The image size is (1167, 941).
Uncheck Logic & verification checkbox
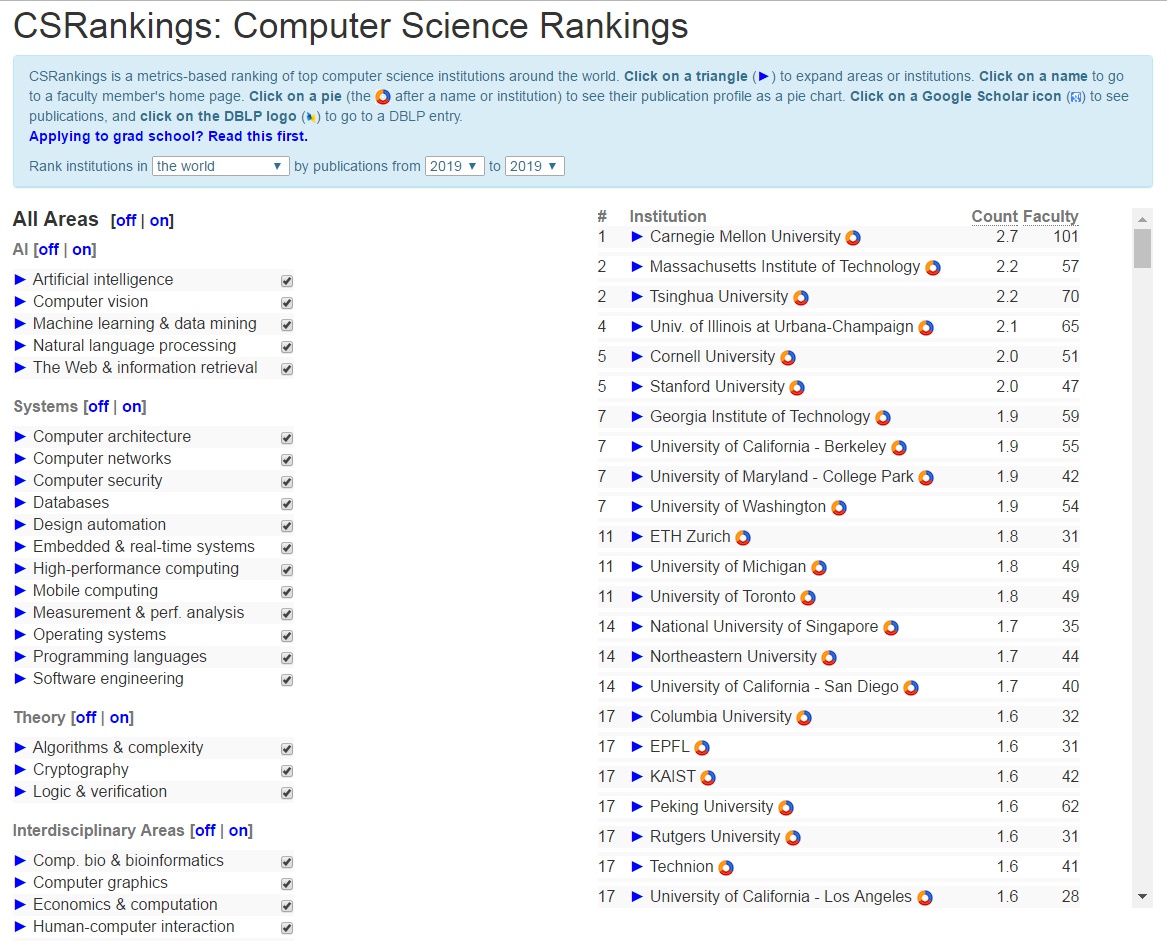pyautogui.click(x=287, y=793)
